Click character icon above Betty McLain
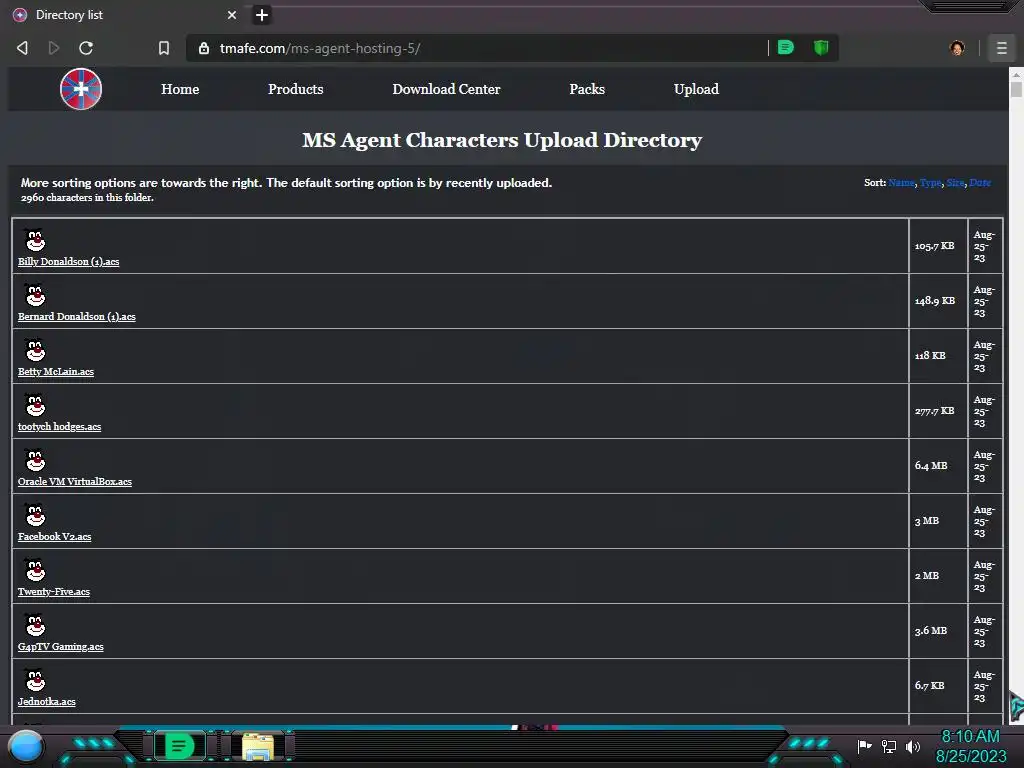This screenshot has width=1024, height=768. click(x=35, y=350)
